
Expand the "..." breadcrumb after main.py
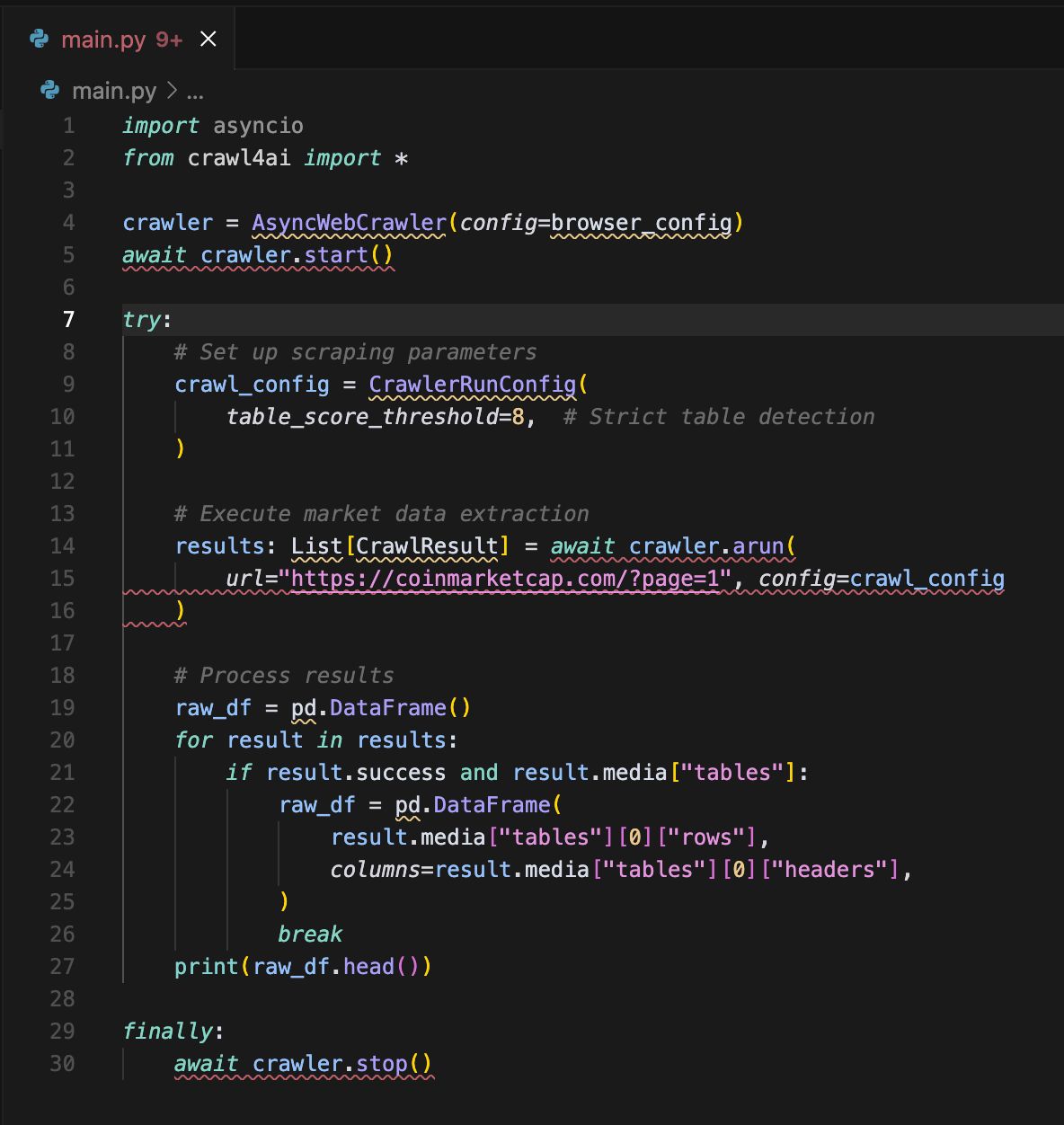click(194, 91)
